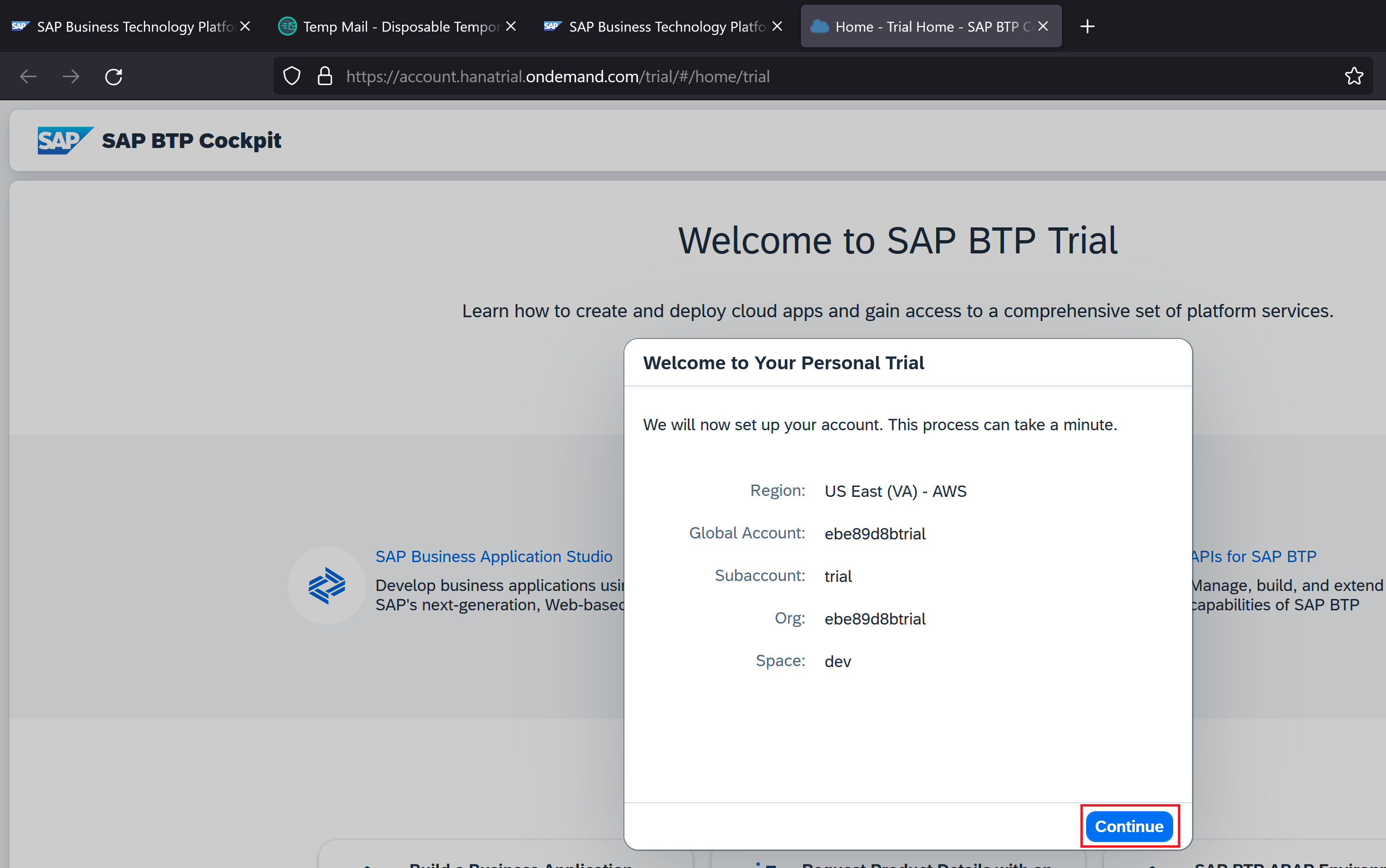
Task: Click the SAP logo in header
Action: pos(64,141)
